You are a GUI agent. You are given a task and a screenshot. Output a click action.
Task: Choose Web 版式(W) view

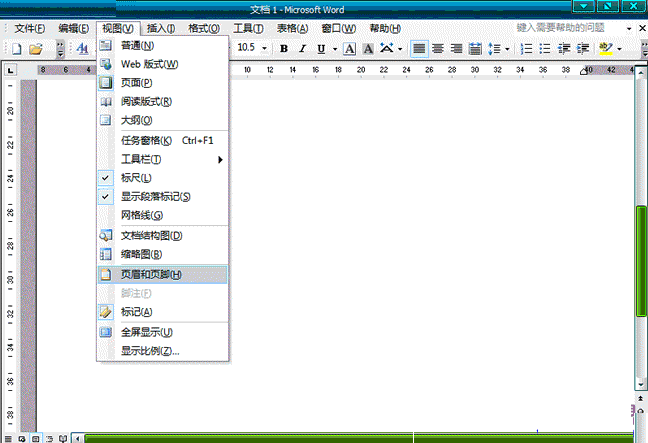(x=163, y=64)
